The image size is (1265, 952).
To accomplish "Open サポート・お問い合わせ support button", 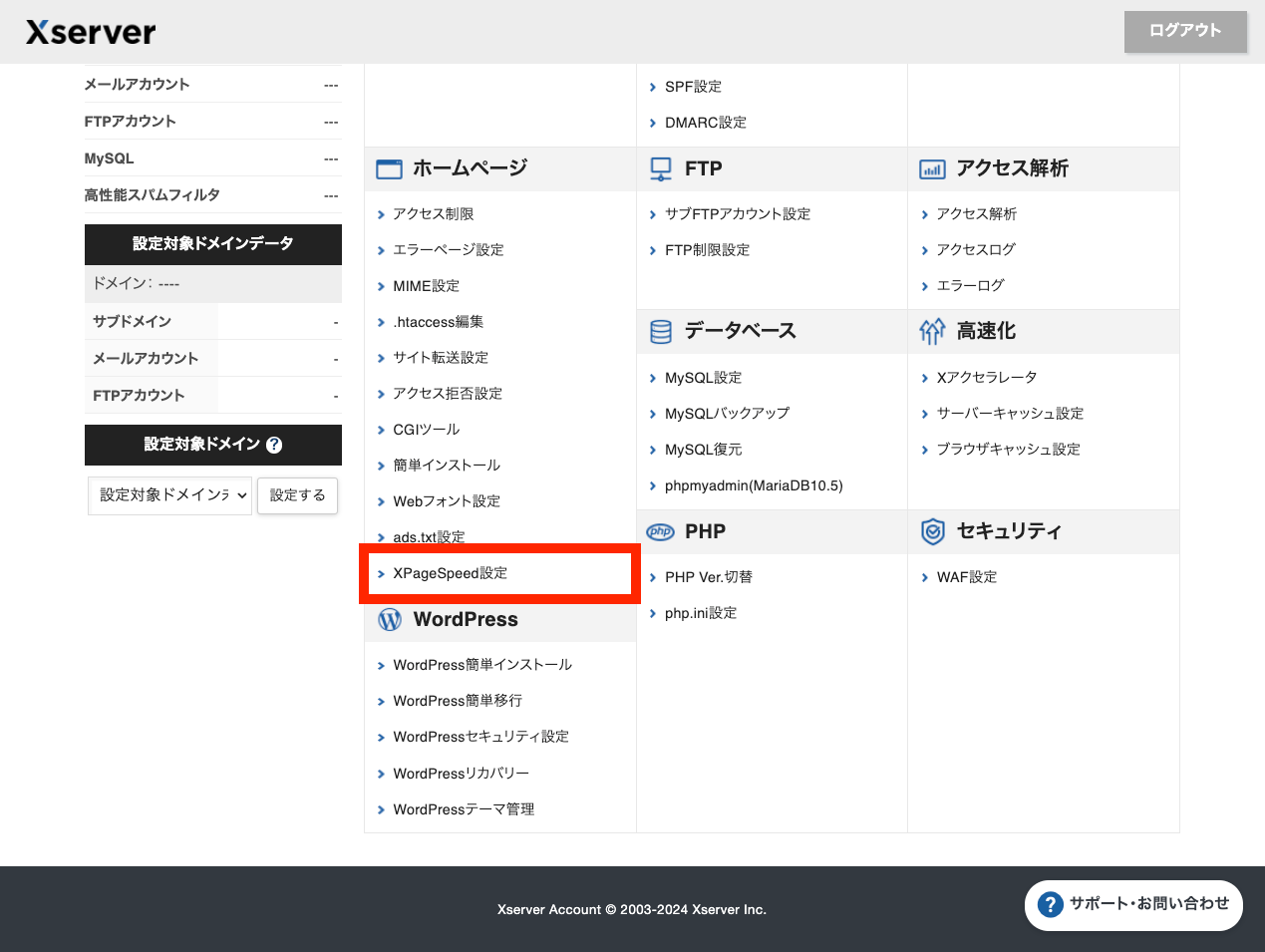I will (1133, 904).
